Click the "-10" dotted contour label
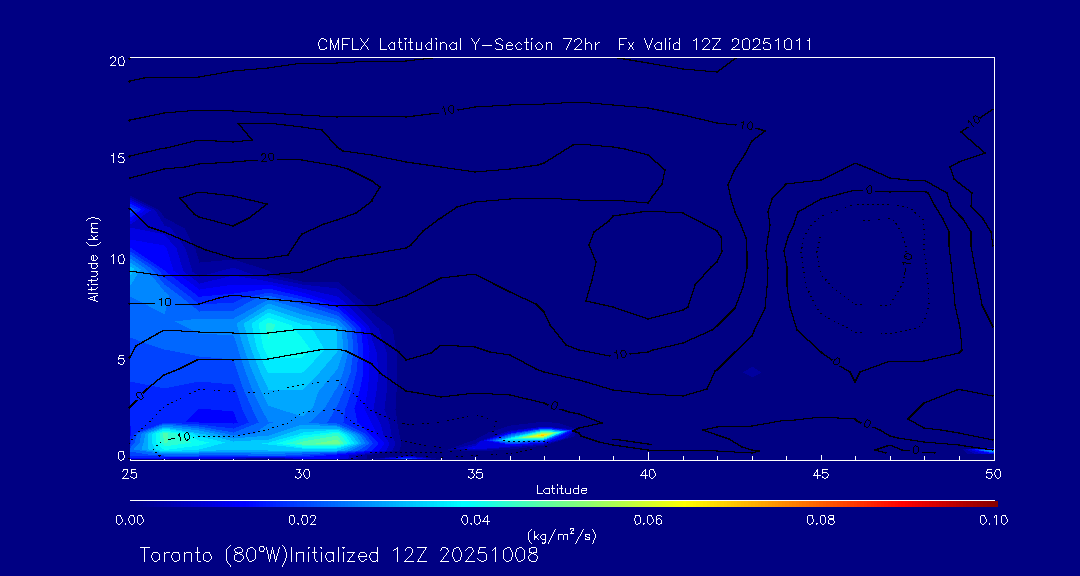 179,437
